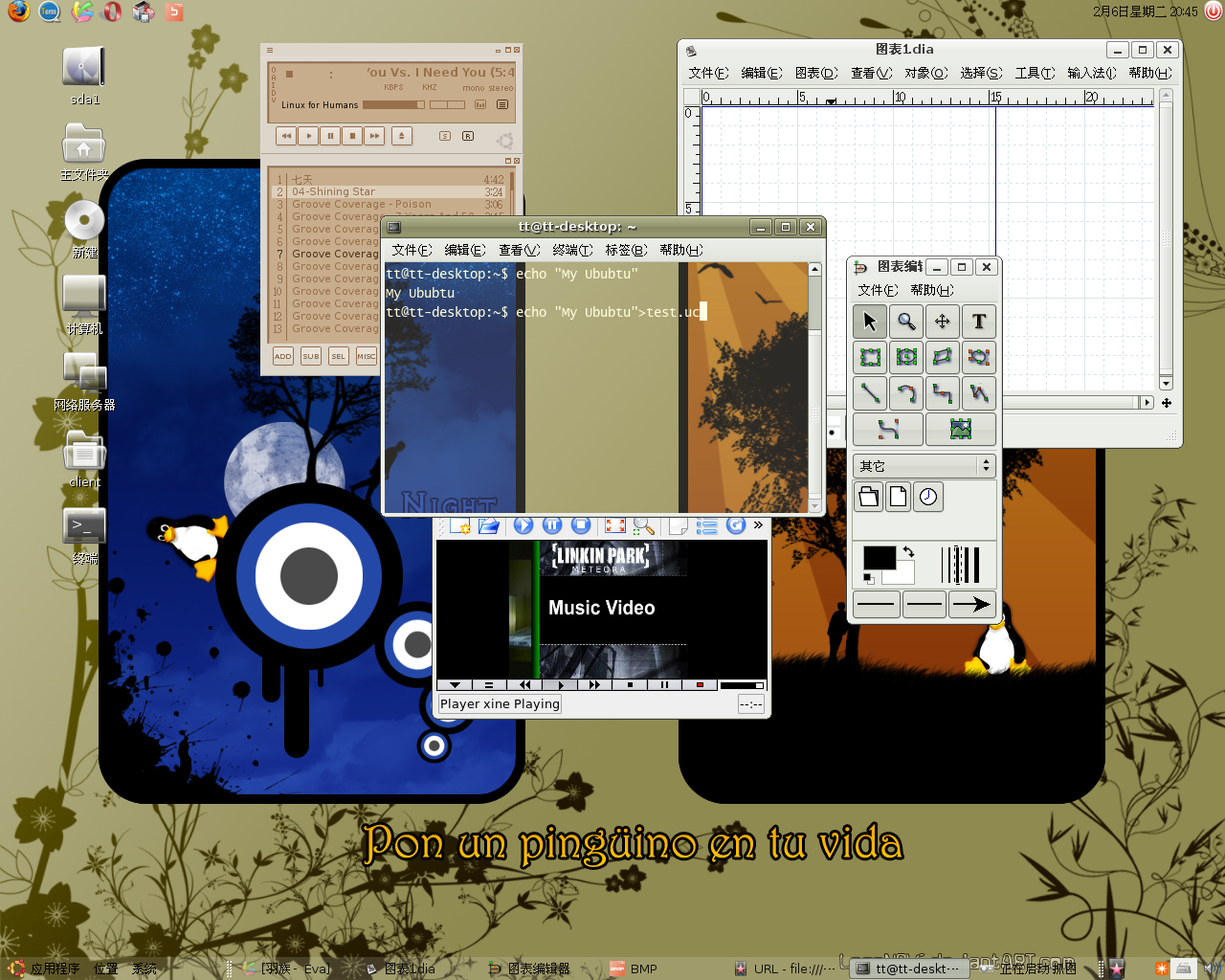Toggle the playlist button in music player
Screen dimensions: 1225x980
pos(502,104)
